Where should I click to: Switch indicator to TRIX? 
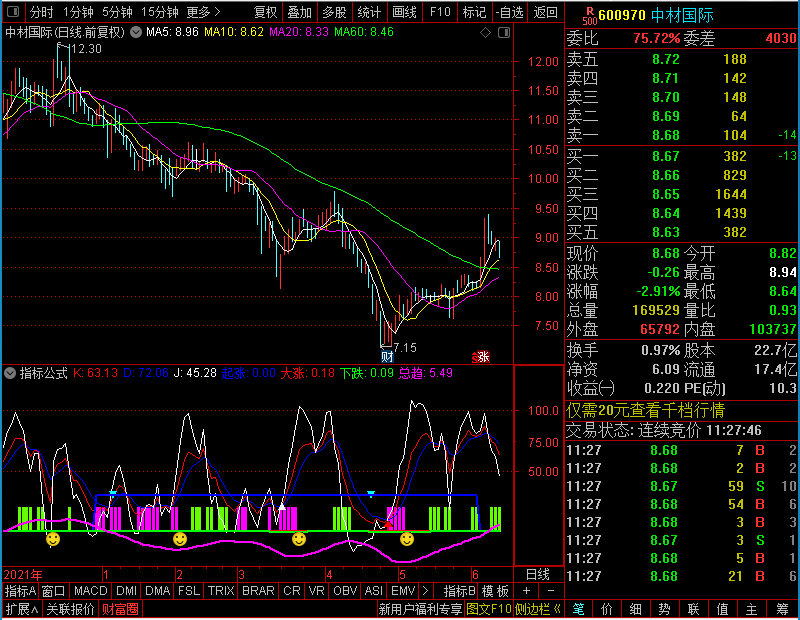221,591
